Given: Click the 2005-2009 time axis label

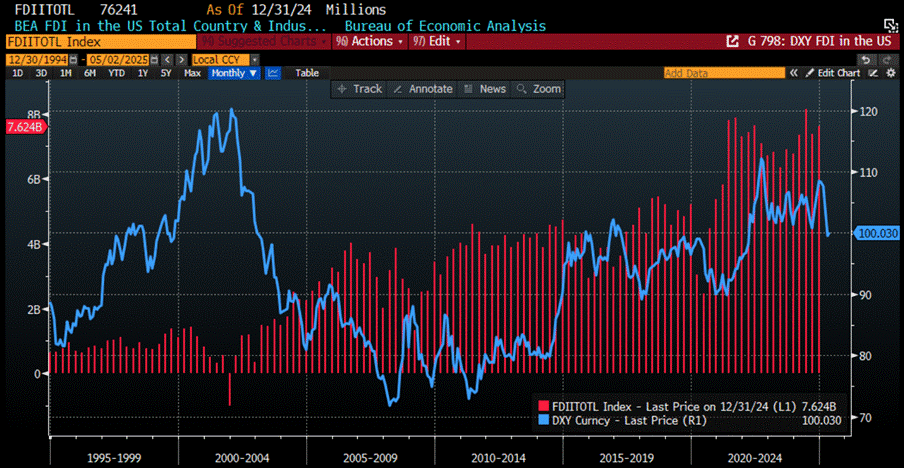Looking at the screenshot, I should point(370,458).
